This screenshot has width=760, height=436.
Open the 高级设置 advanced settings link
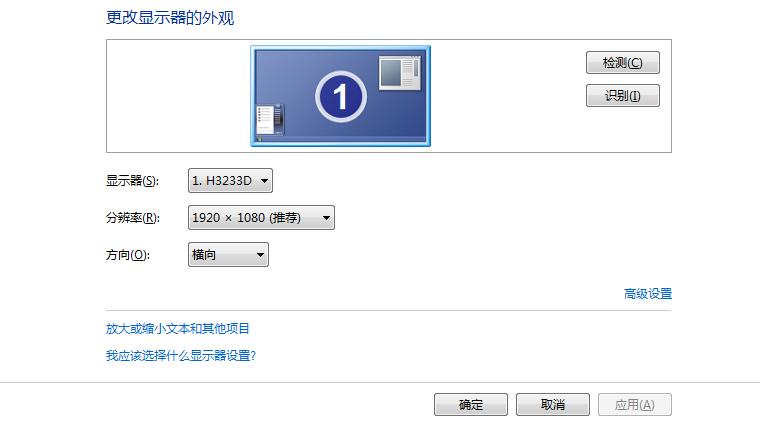[648, 294]
